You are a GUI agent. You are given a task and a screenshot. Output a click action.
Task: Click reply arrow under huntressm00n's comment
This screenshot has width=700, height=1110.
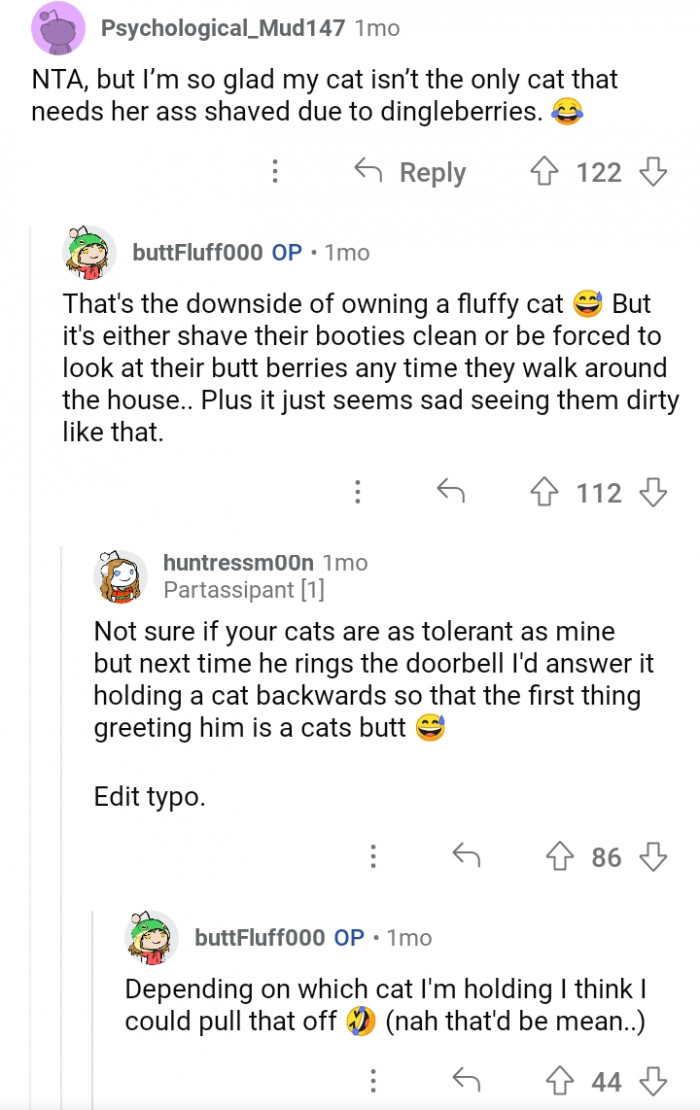coord(466,856)
